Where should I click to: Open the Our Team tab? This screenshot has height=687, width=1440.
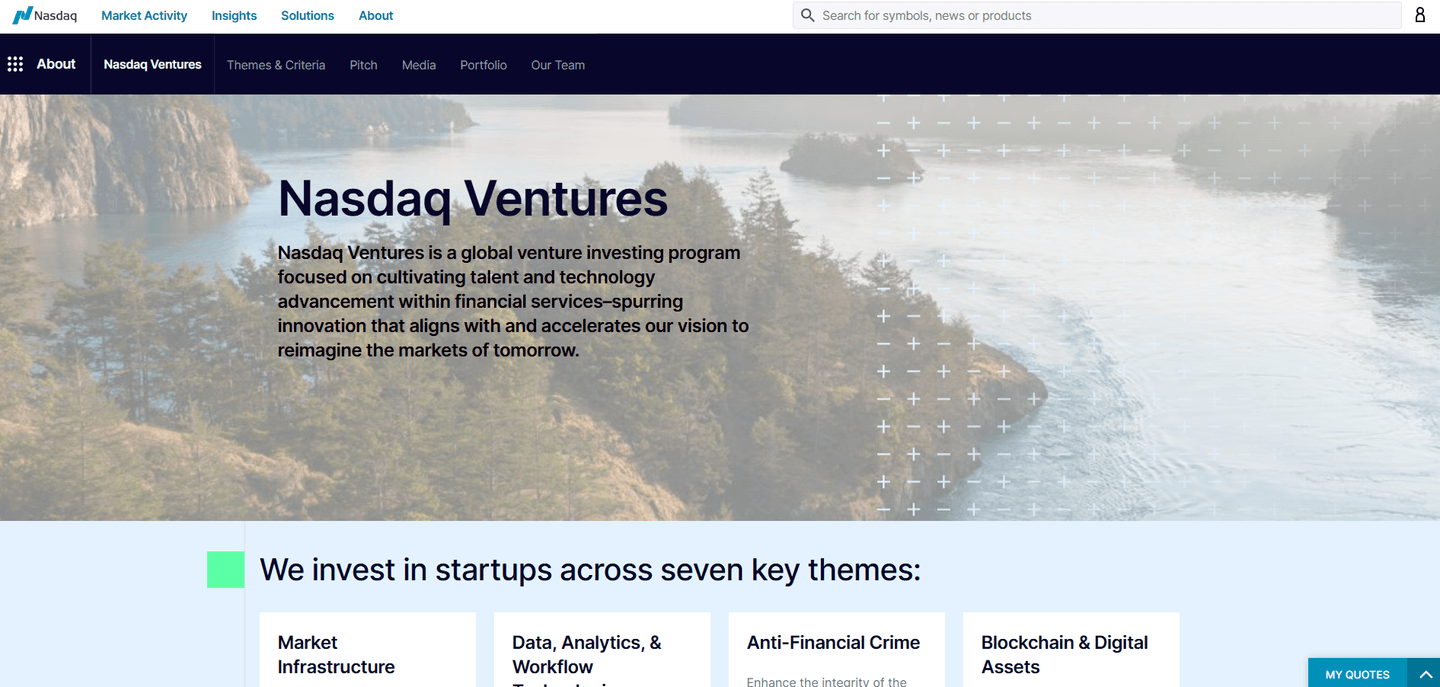[x=557, y=64]
